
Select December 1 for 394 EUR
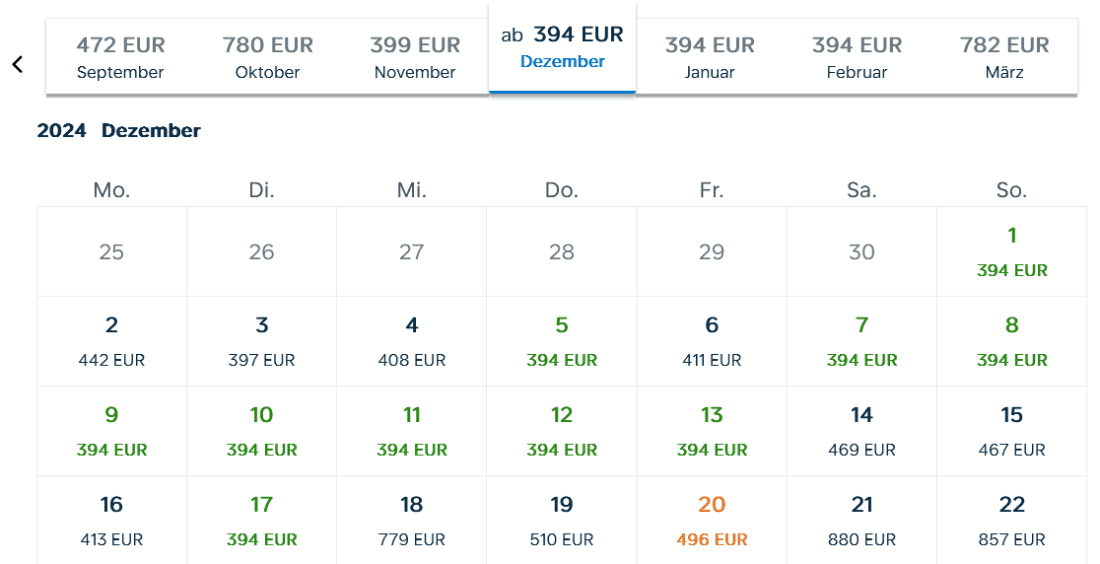[1012, 251]
